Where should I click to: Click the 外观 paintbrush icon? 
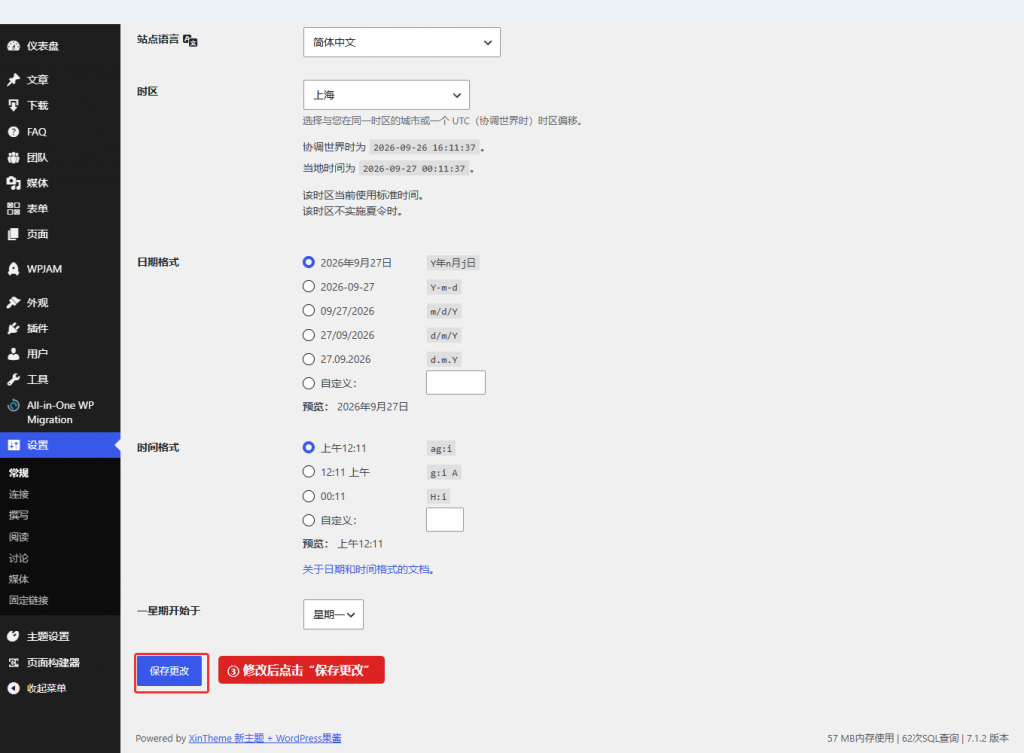point(13,302)
